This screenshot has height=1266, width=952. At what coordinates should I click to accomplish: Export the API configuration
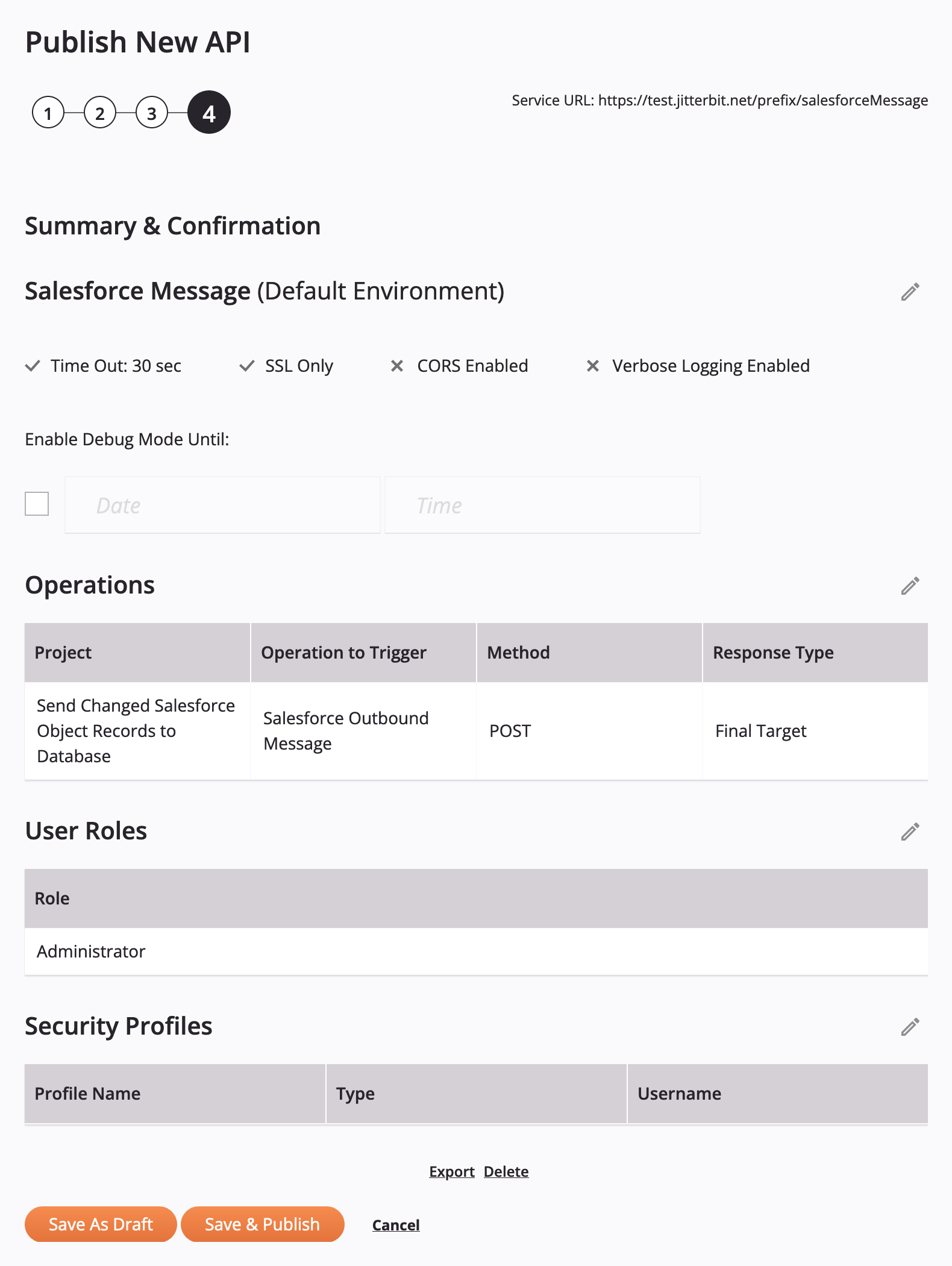[x=452, y=1171]
